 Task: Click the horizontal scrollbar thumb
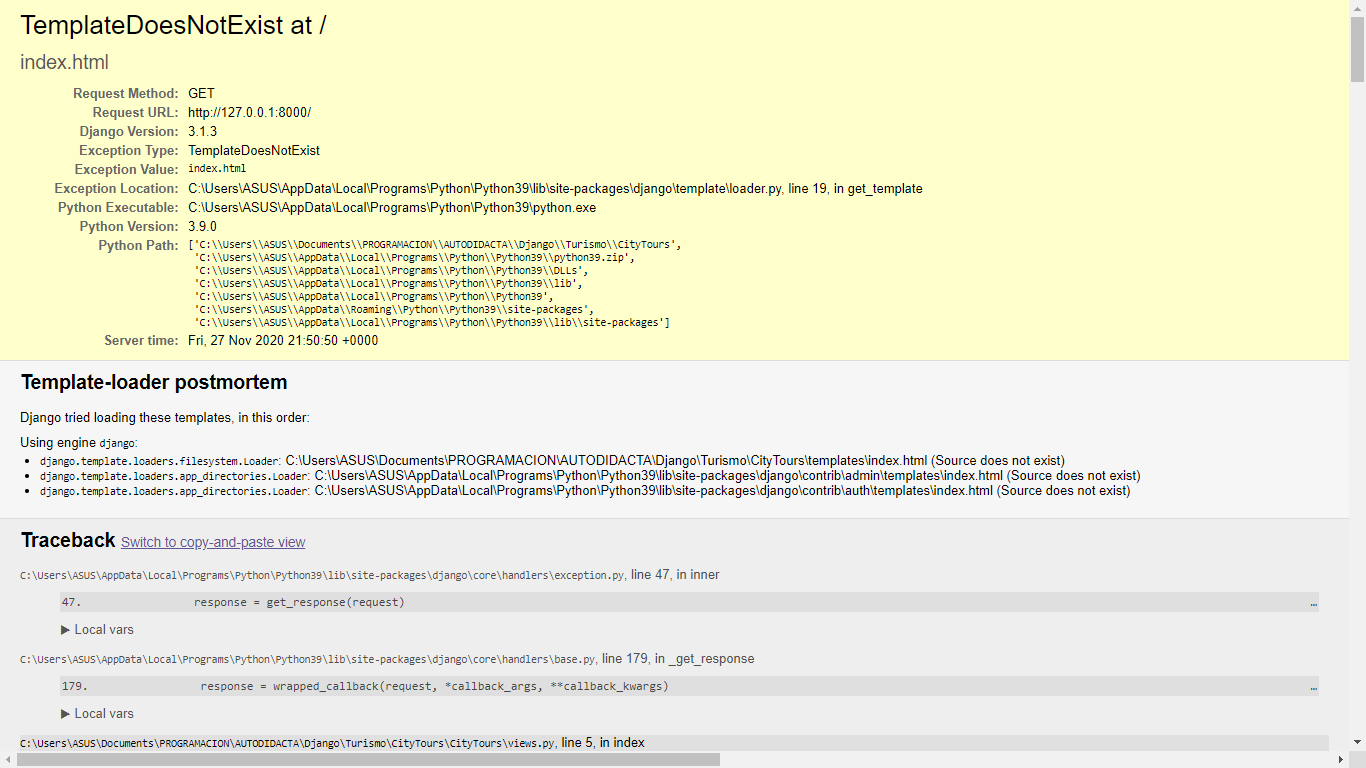pos(368,760)
